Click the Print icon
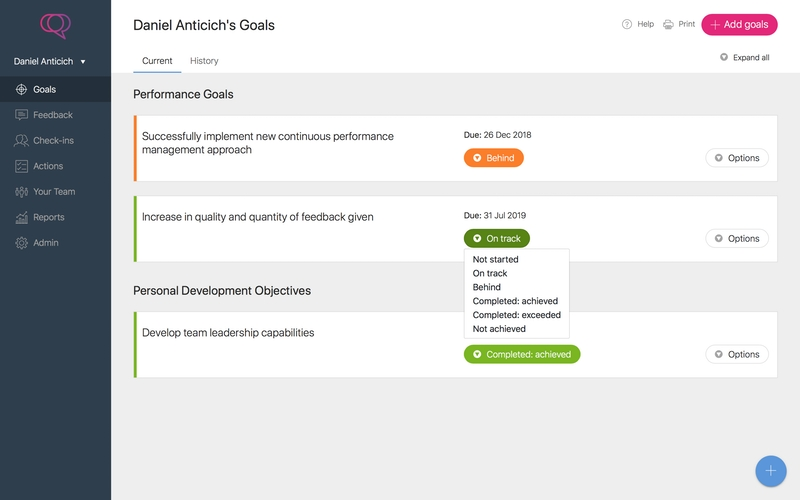 [x=668, y=24]
